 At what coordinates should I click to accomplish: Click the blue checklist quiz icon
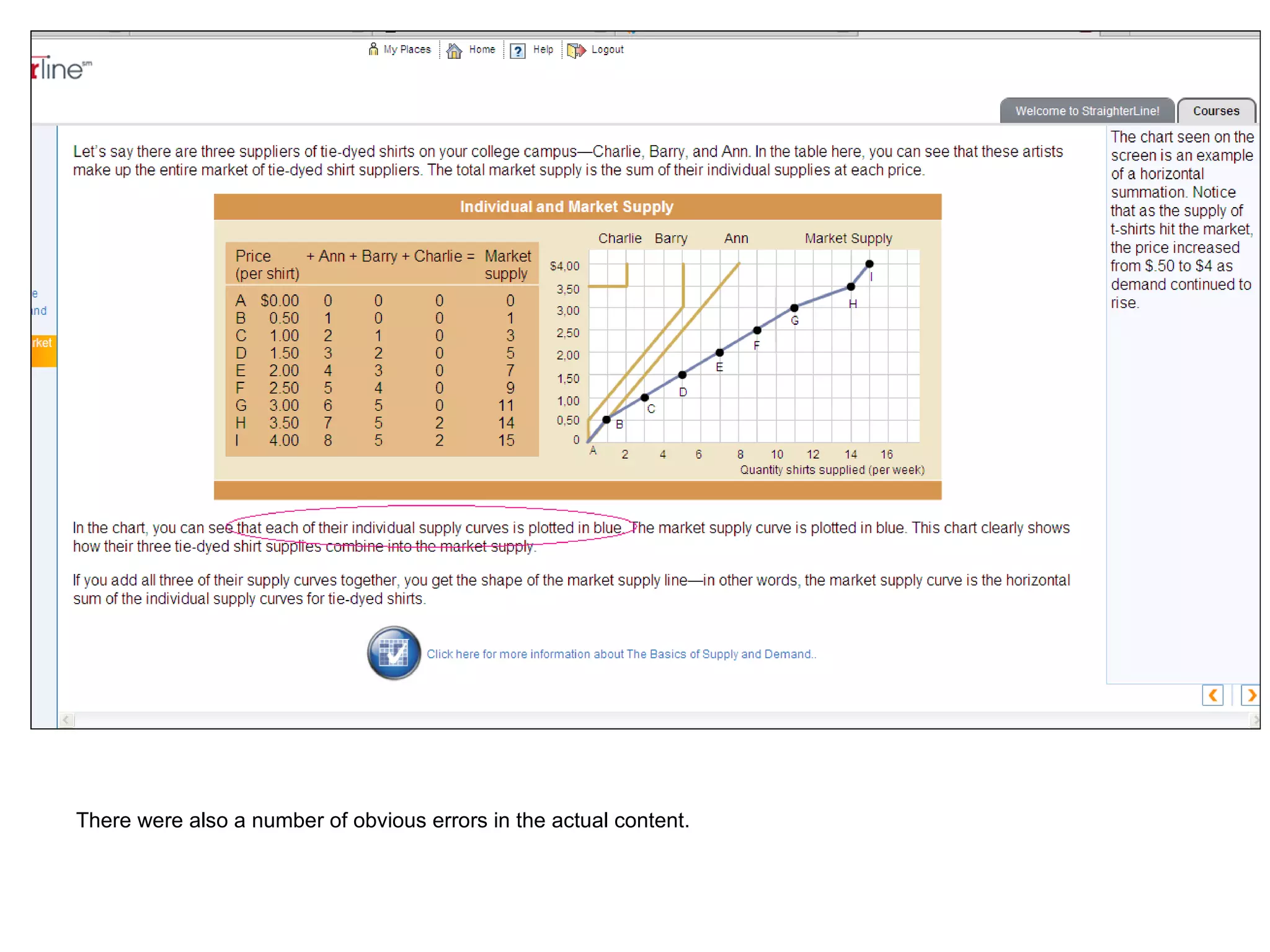pyautogui.click(x=394, y=653)
